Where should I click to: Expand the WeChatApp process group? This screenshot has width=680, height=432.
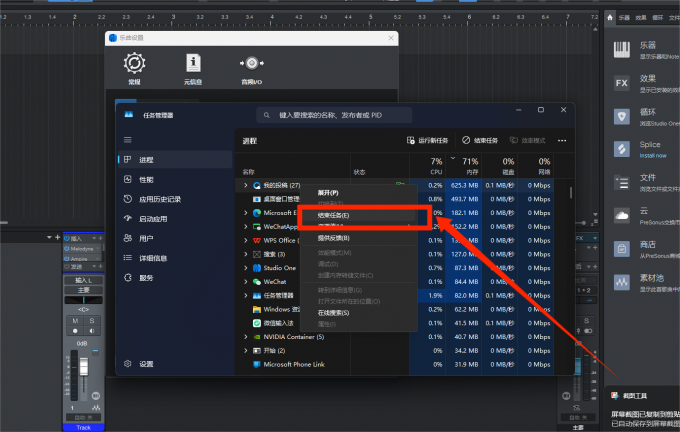[246, 226]
